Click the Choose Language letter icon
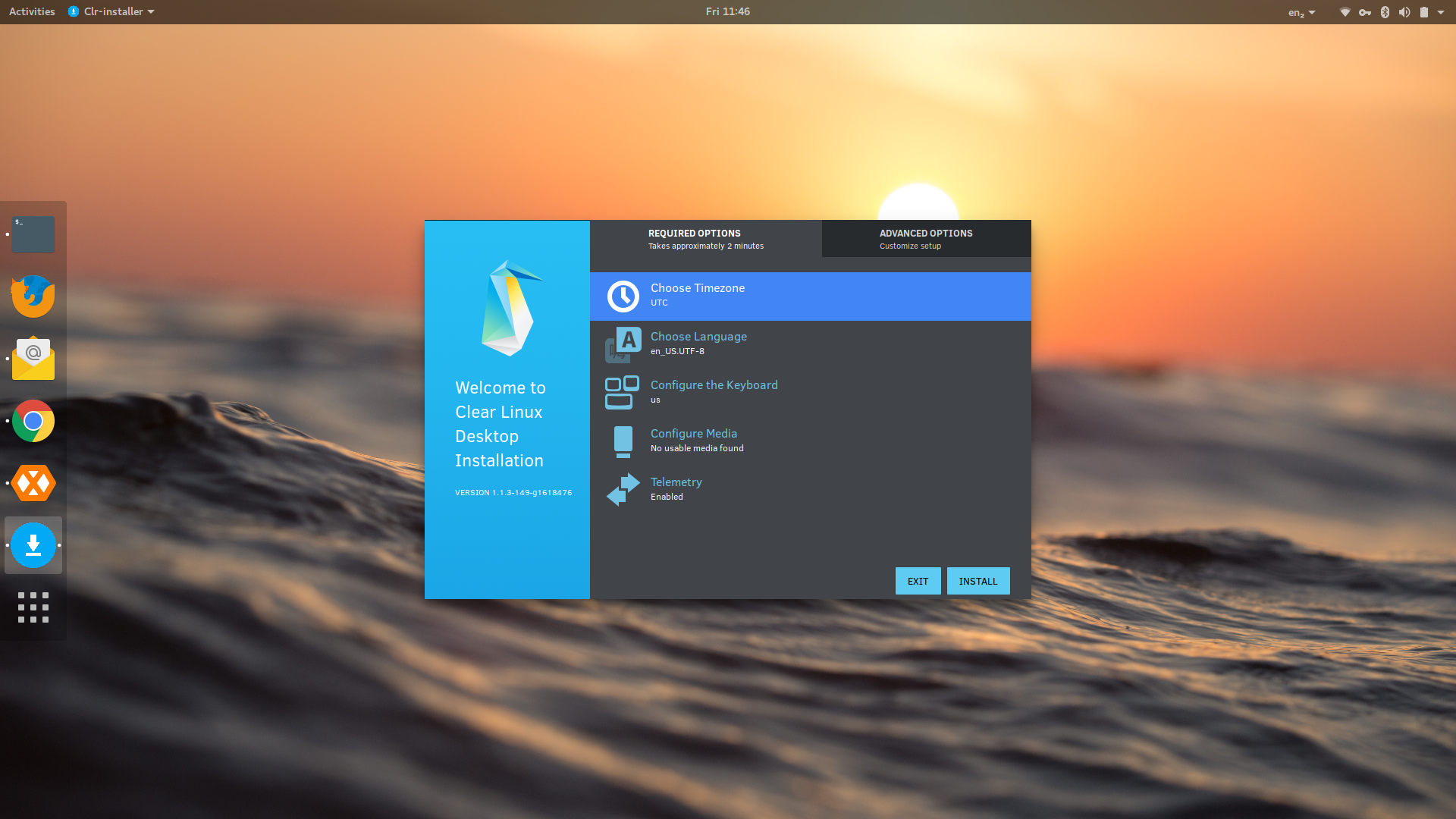This screenshot has width=1456, height=819. [x=623, y=345]
